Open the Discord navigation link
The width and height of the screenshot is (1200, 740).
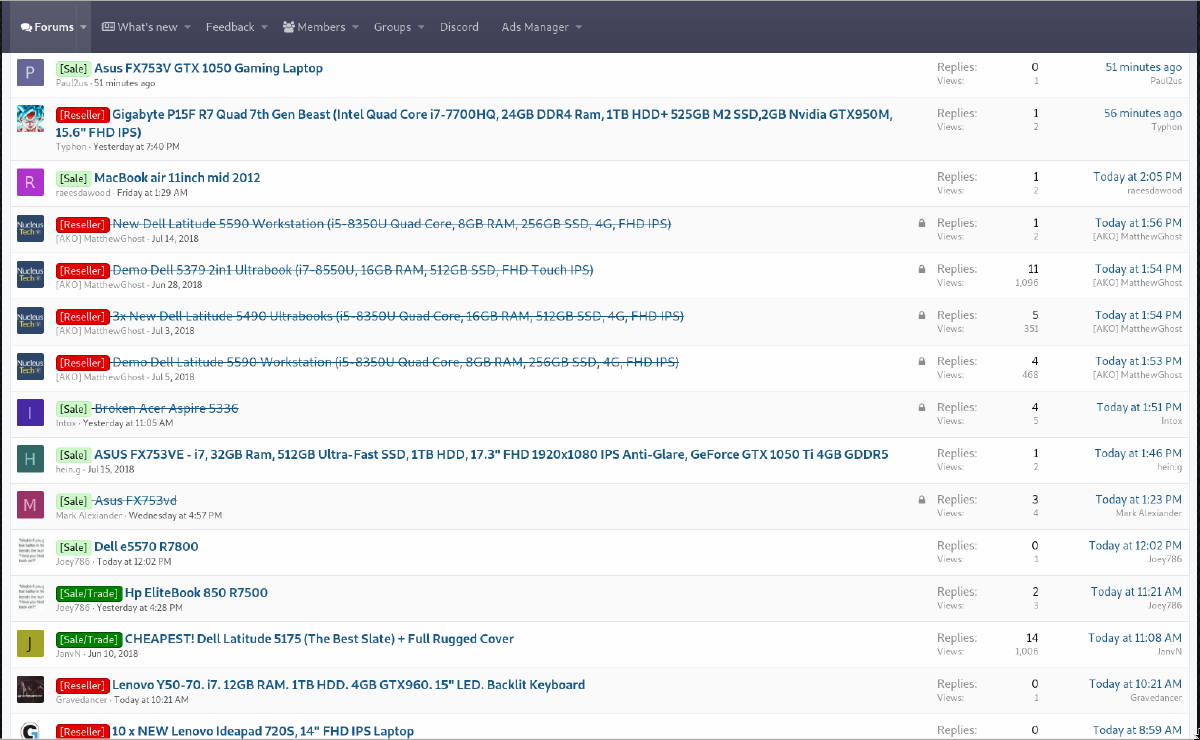point(459,27)
